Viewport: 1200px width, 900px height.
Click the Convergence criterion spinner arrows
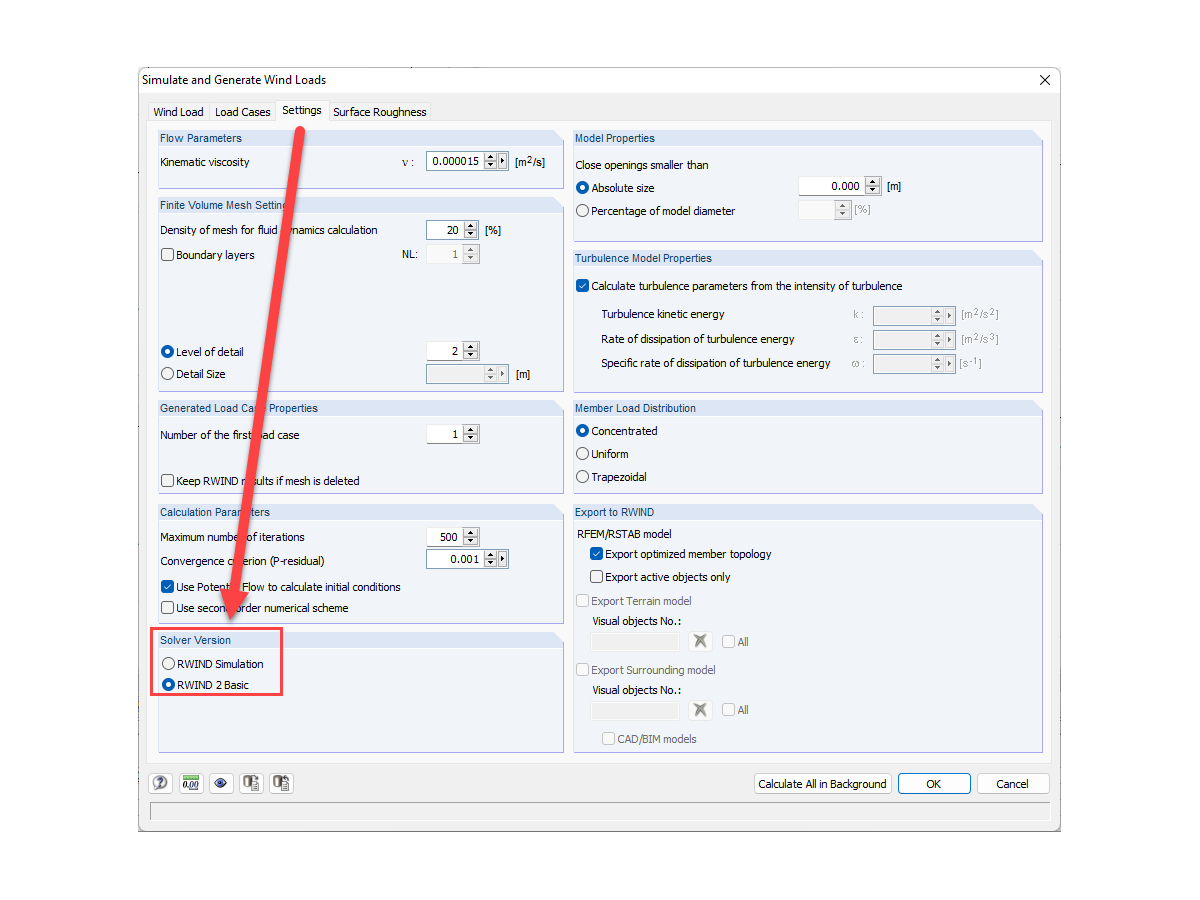(x=490, y=559)
